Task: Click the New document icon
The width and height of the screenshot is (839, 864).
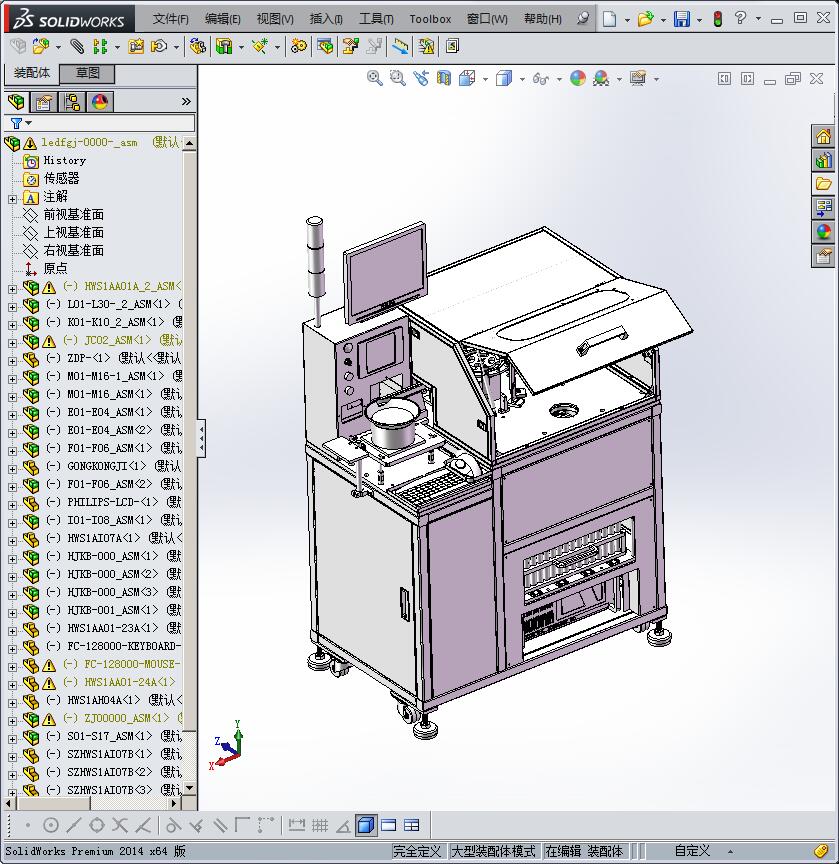Action: coord(610,19)
